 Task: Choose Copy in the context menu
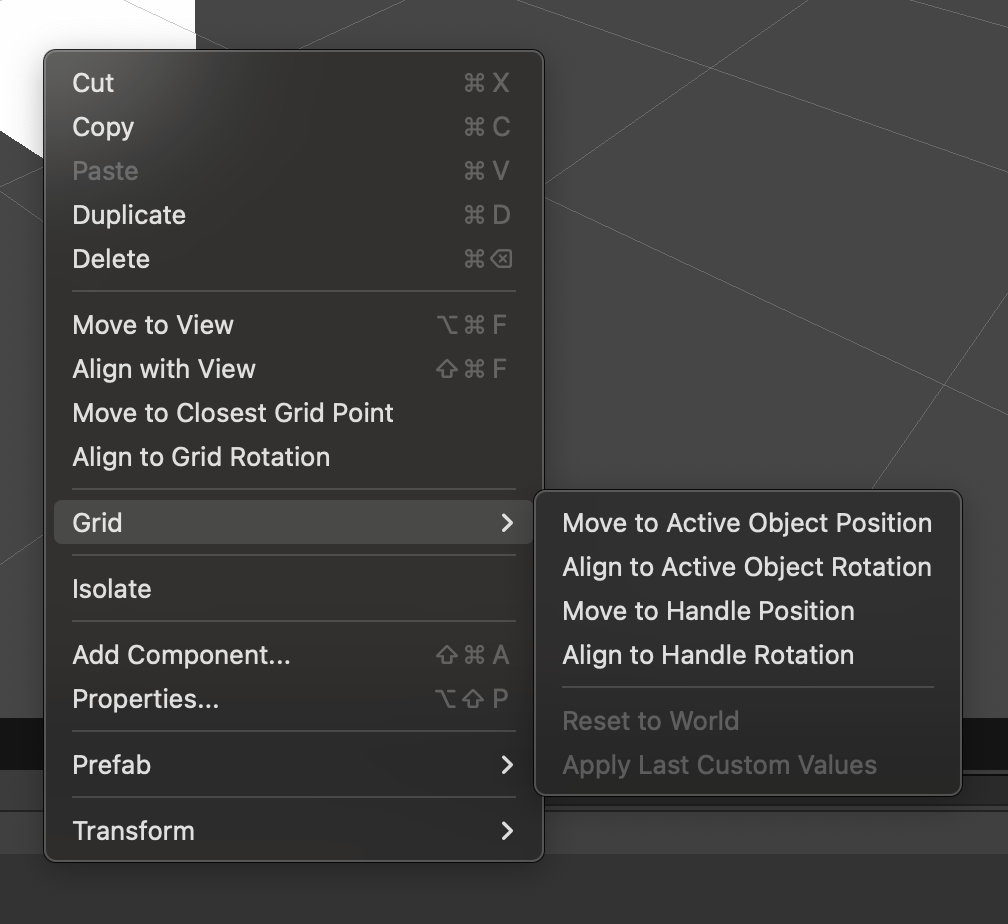pos(294,127)
